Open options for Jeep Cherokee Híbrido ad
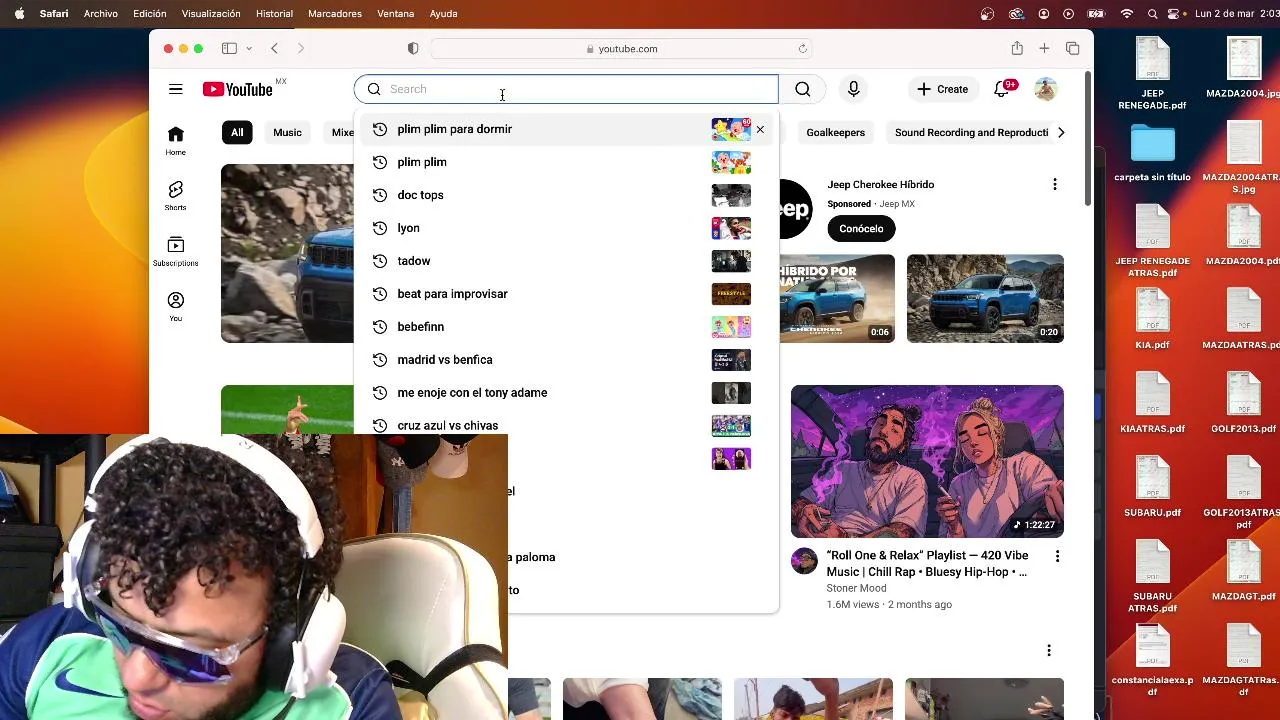 (x=1054, y=184)
